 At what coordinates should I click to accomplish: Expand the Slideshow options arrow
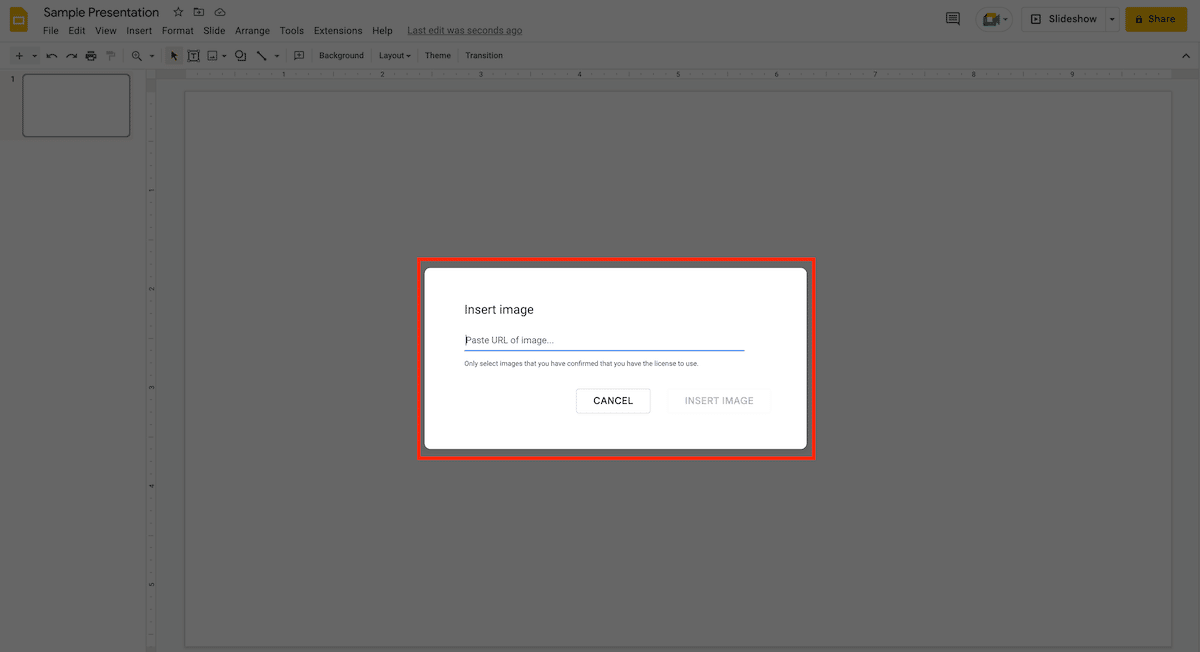(1112, 18)
